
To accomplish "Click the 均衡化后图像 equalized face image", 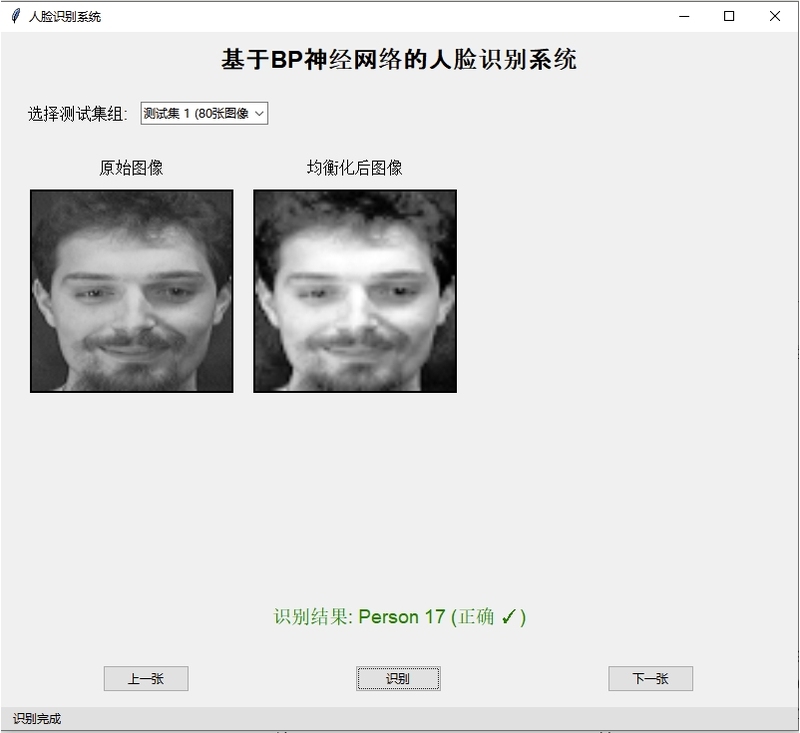I will 355,291.
